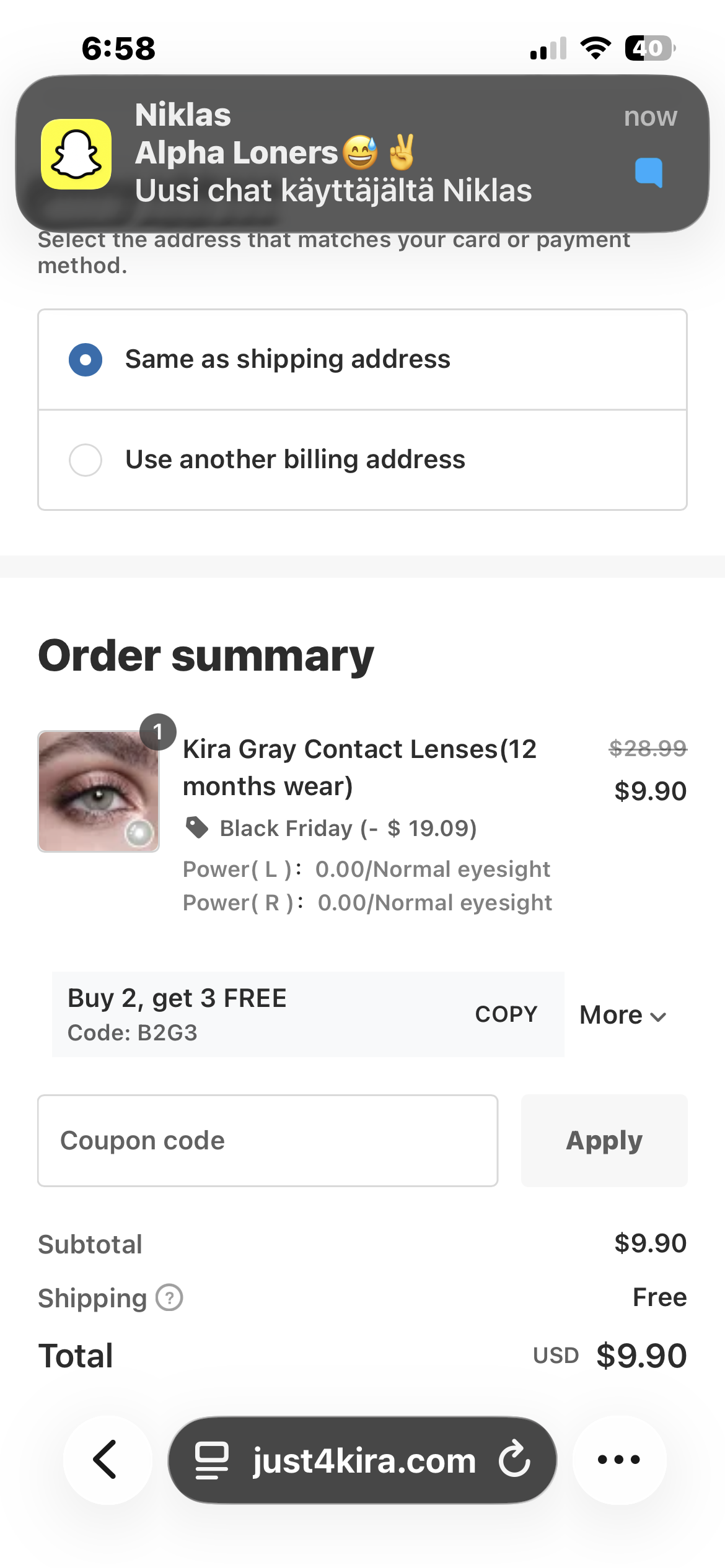Tap the battery indicator in status bar

click(649, 48)
